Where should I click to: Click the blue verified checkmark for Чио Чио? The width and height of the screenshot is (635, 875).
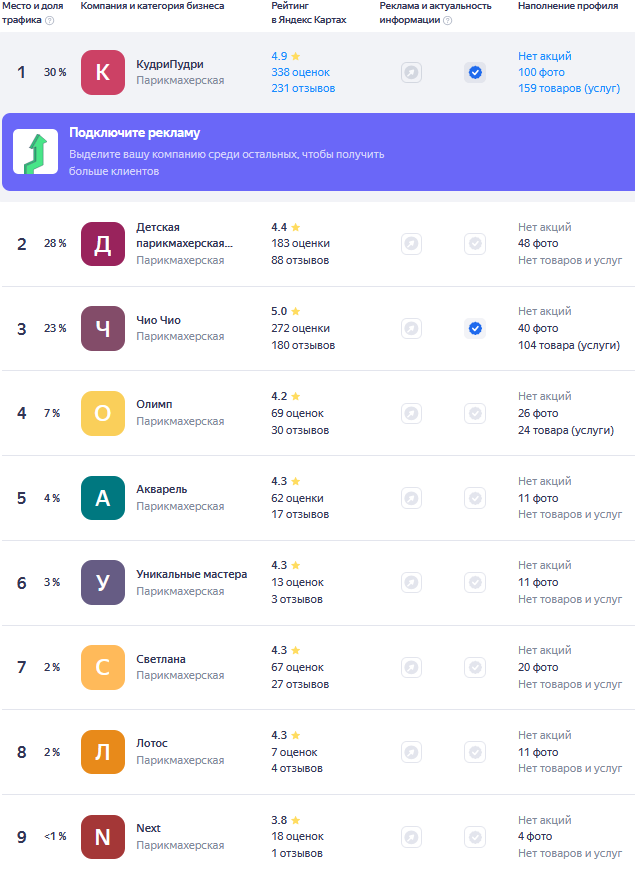[475, 328]
